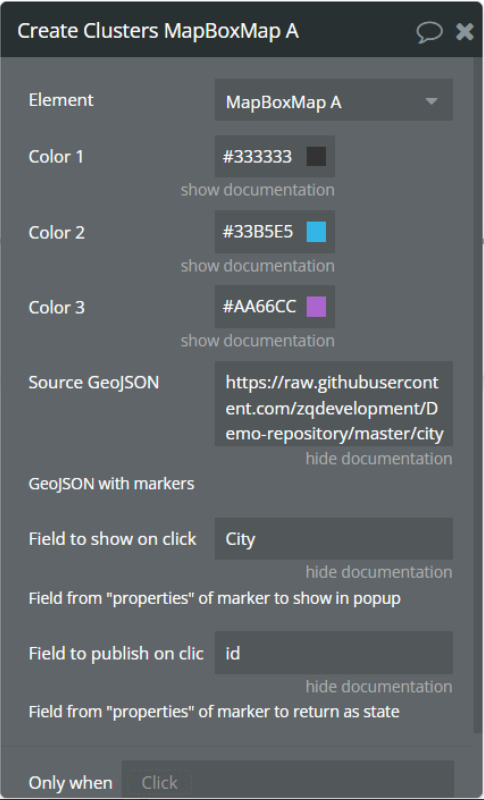
Task: Edit the #33B5E5 hex value
Action: pyautogui.click(x=258, y=232)
